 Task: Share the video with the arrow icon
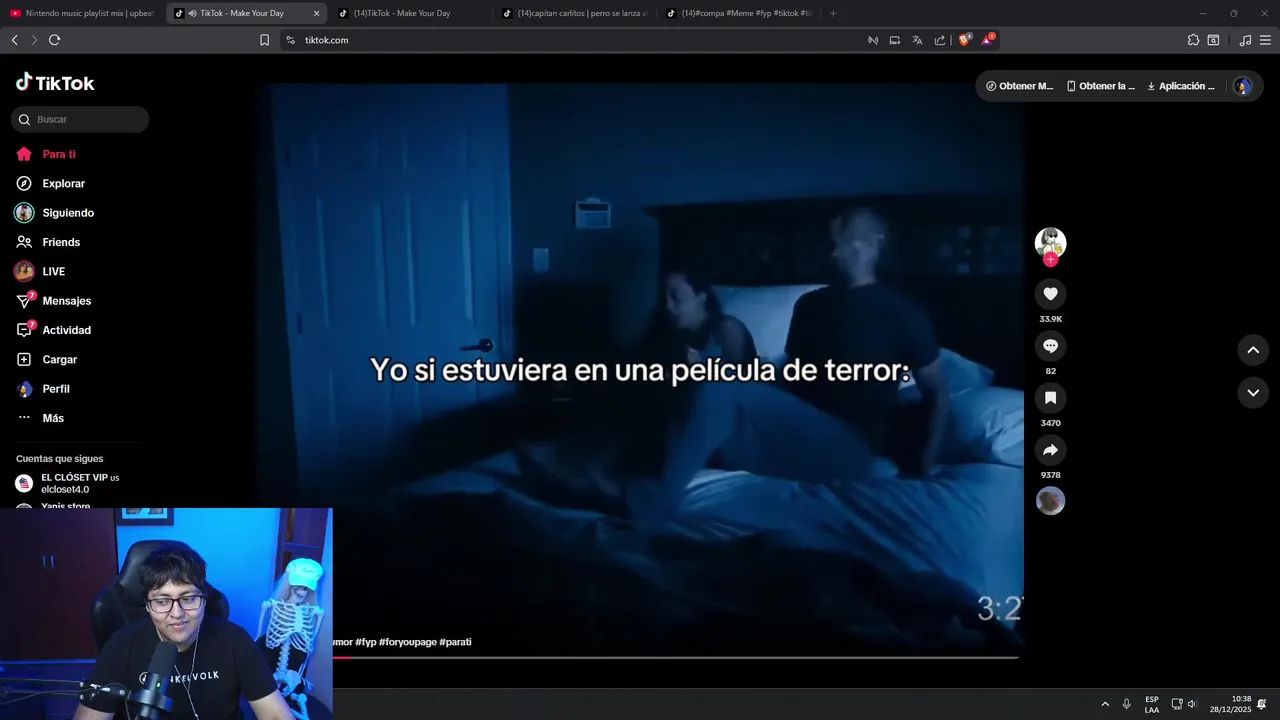coord(1050,450)
